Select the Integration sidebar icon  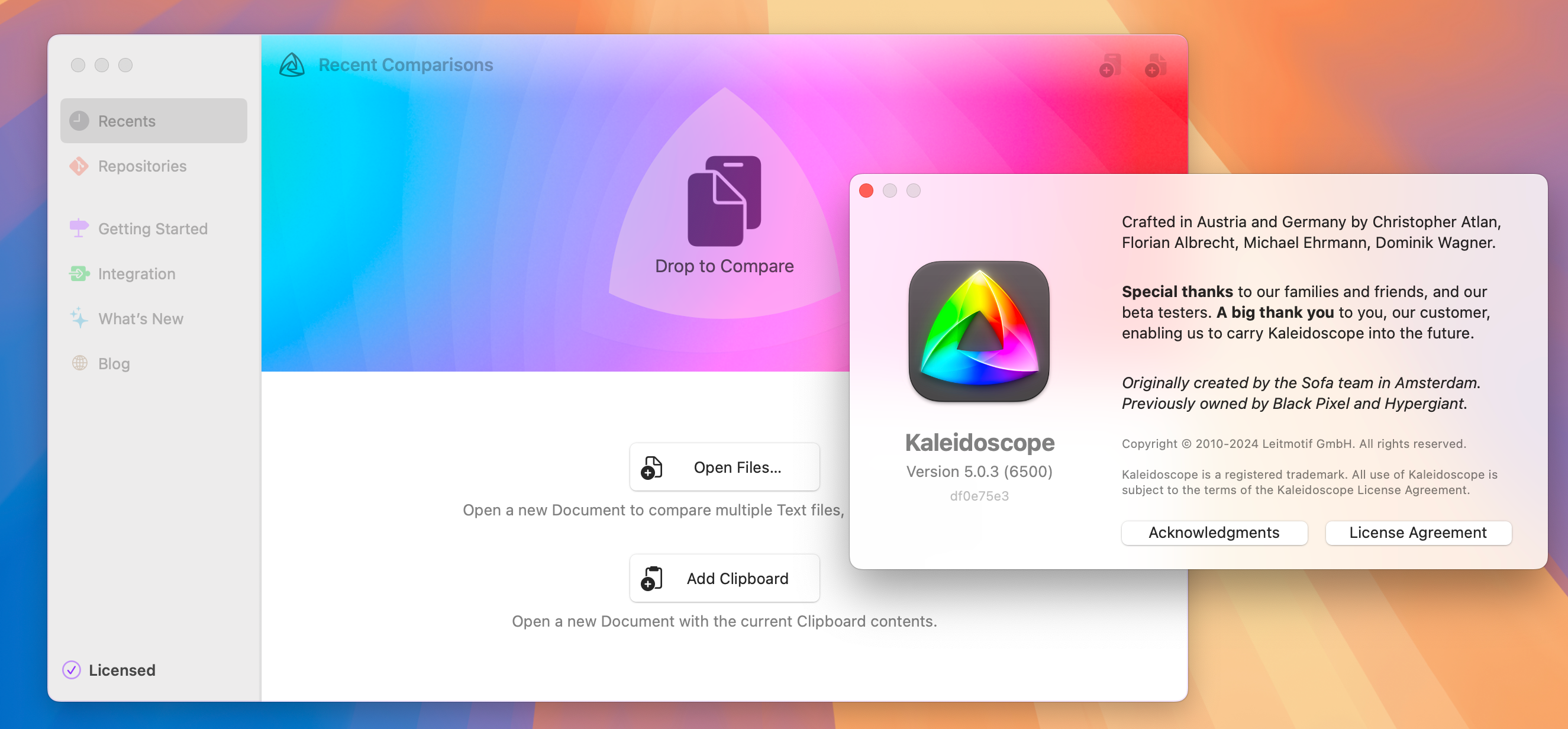click(x=79, y=273)
